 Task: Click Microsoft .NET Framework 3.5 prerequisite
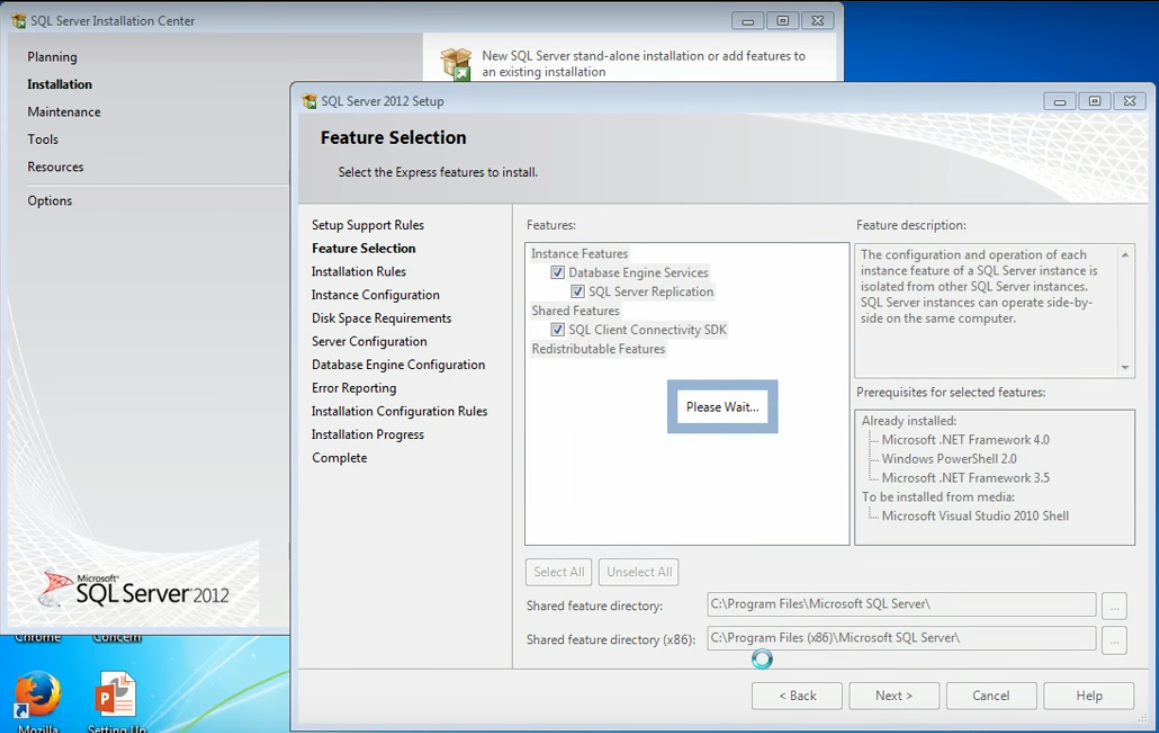coord(965,478)
